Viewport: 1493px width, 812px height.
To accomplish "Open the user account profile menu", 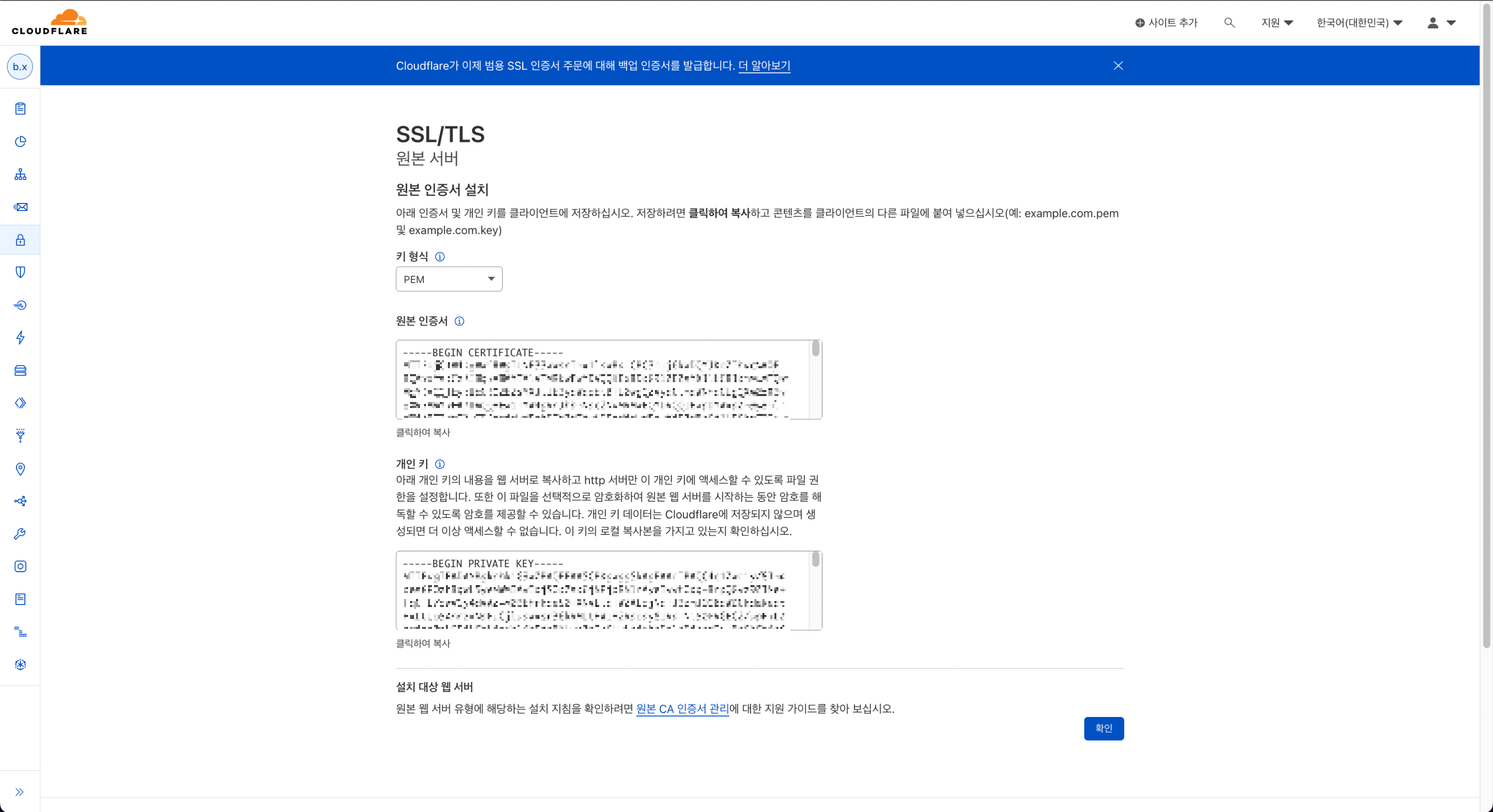I will point(1441,22).
